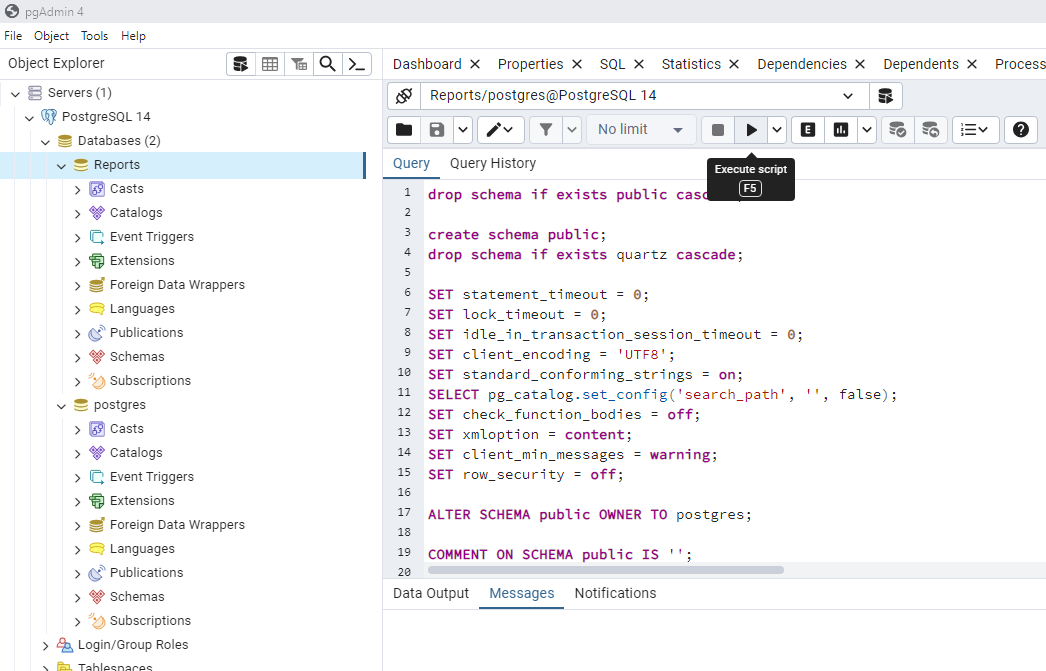Click the Search Objects magnifier icon
This screenshot has width=1046, height=671.
pyautogui.click(x=327, y=64)
